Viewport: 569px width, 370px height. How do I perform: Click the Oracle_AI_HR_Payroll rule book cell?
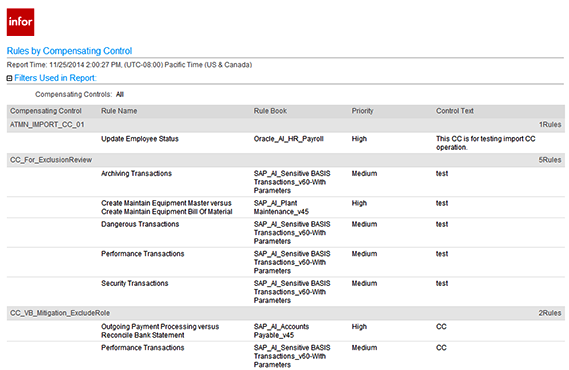pyautogui.click(x=288, y=139)
